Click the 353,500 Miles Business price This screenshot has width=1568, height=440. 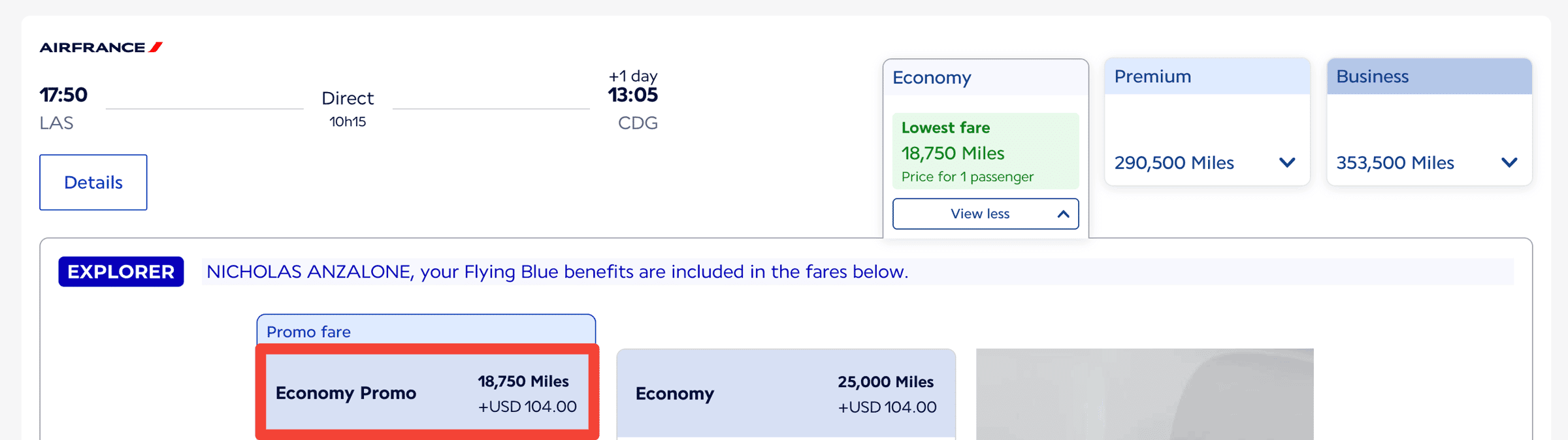pos(1395,163)
